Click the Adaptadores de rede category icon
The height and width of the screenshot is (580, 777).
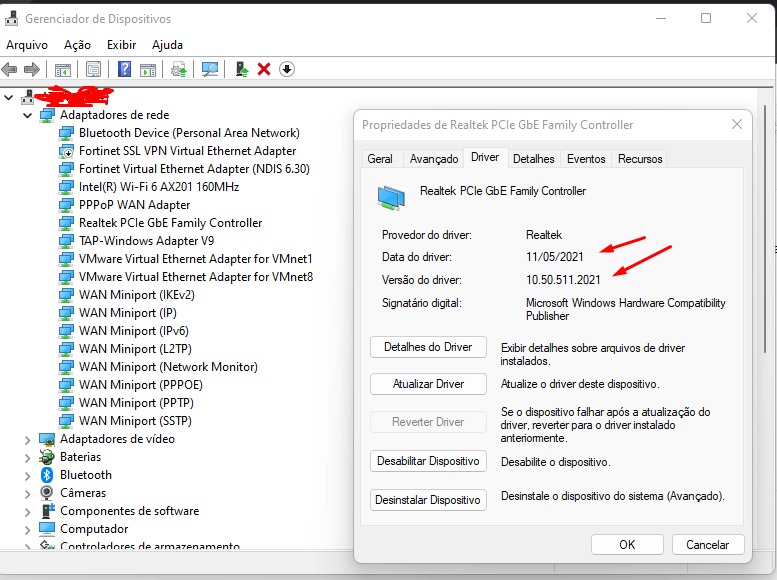(47, 115)
